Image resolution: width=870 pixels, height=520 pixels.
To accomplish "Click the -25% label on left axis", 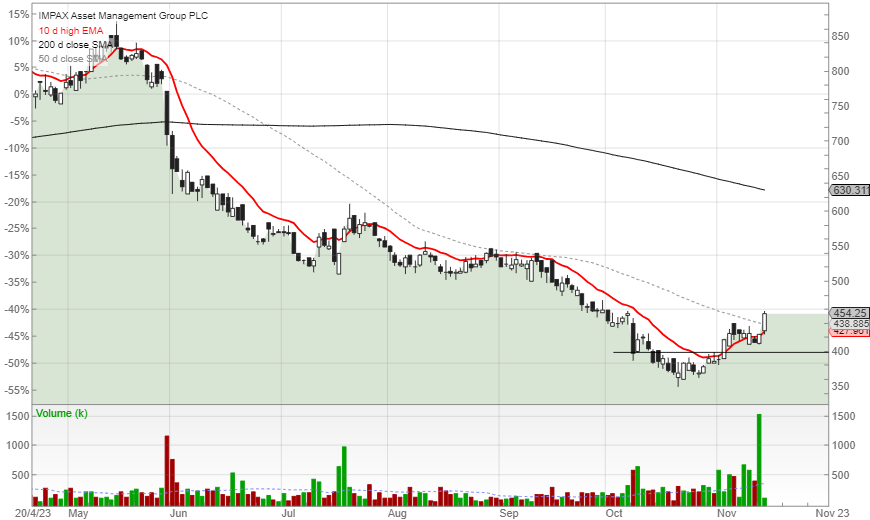I will coord(16,228).
